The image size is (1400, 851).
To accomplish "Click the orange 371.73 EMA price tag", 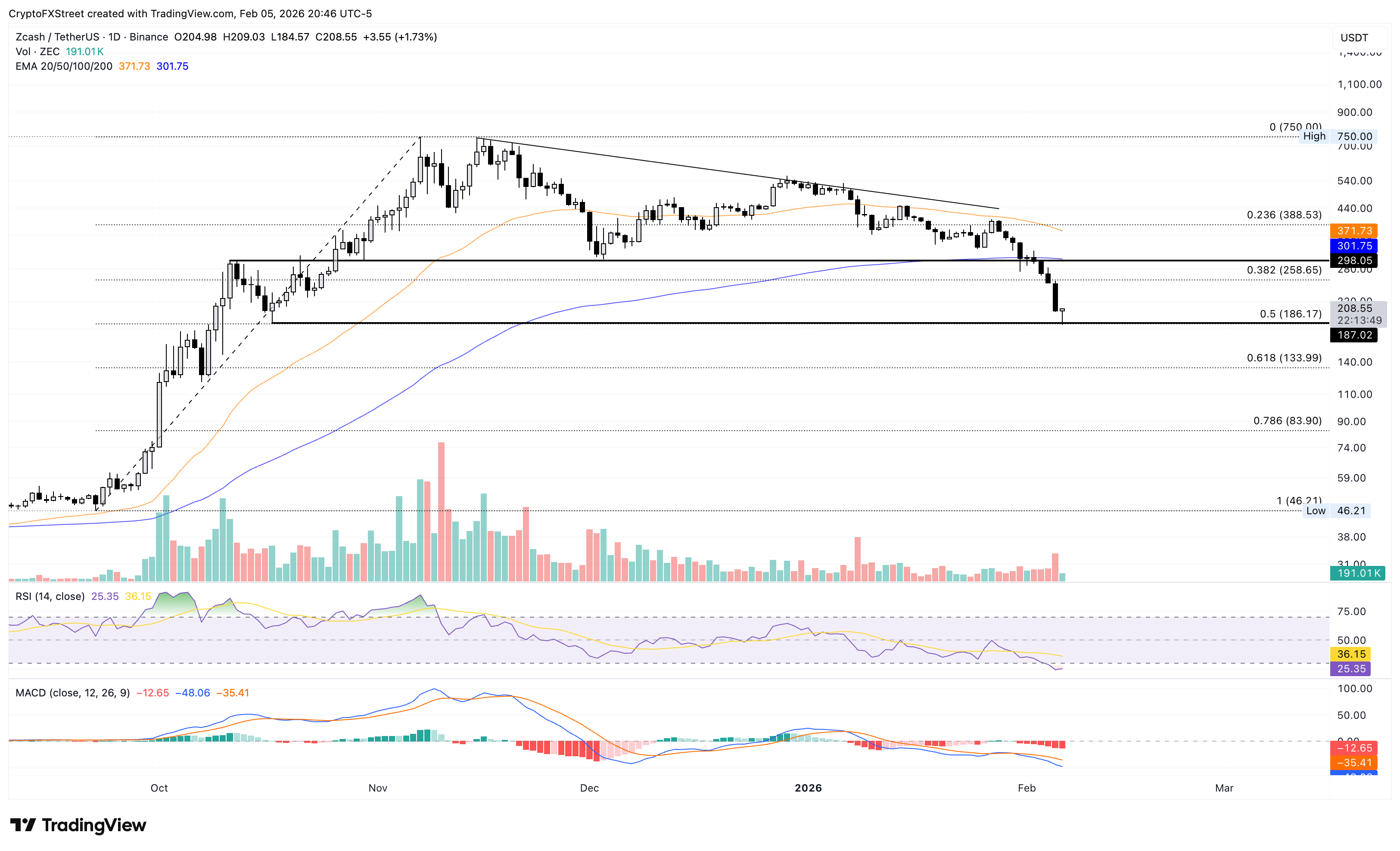I will (1353, 231).
